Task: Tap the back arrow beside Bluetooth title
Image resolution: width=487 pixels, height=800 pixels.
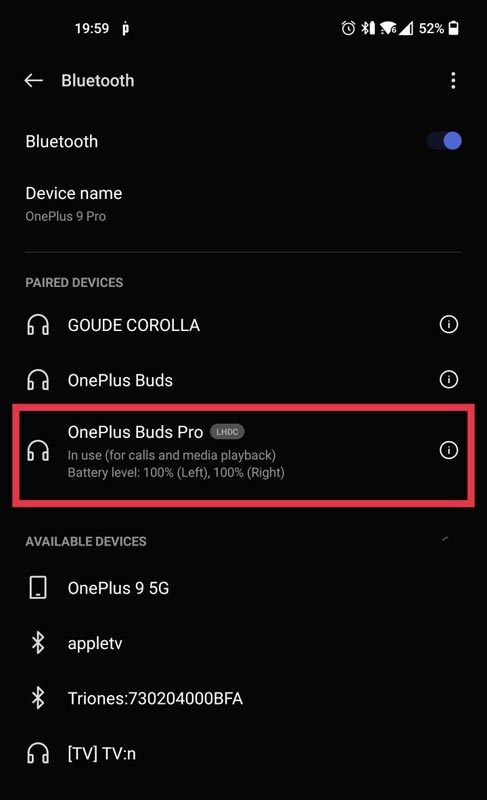Action: pos(34,81)
